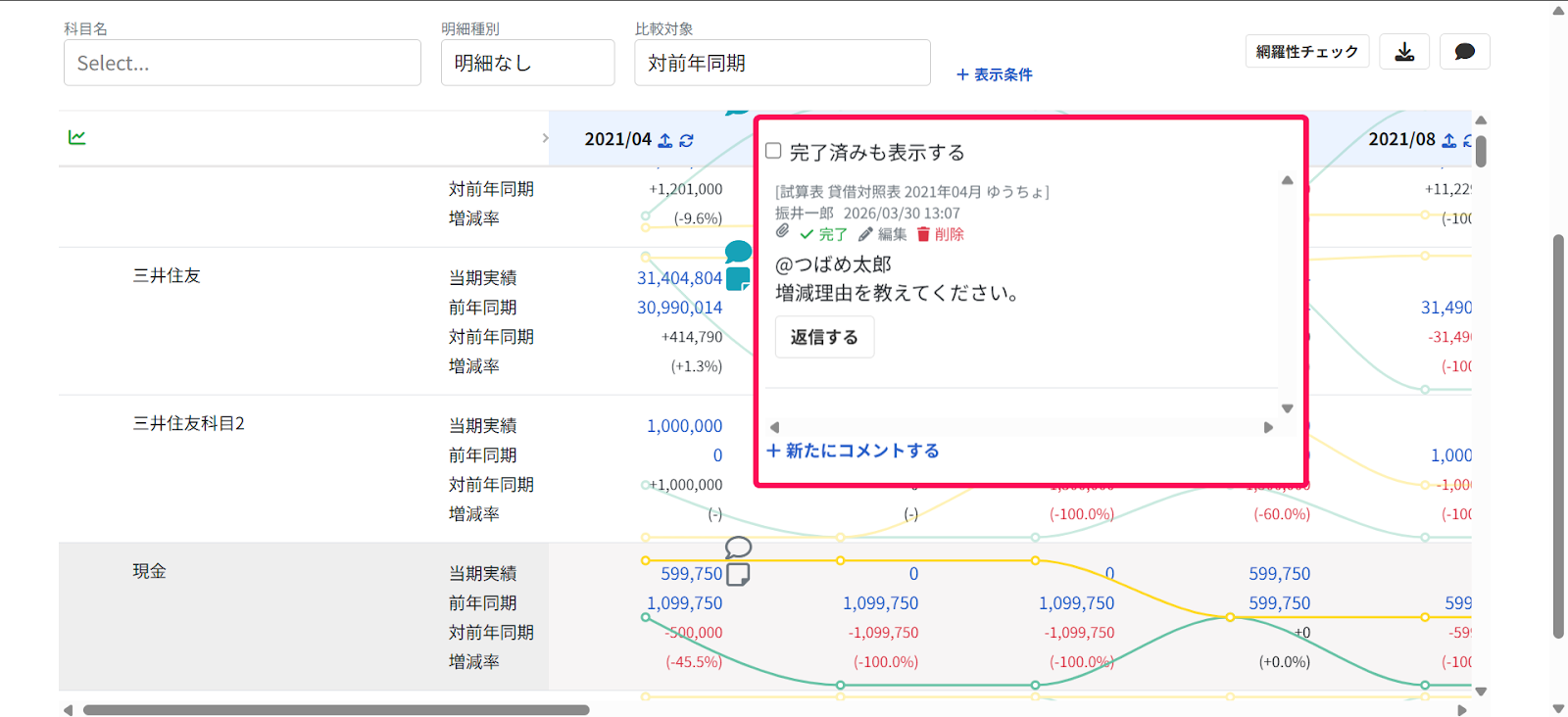Click the table vertical scroll up arrow
Screen dimensions: 1568x717
[x=1481, y=120]
